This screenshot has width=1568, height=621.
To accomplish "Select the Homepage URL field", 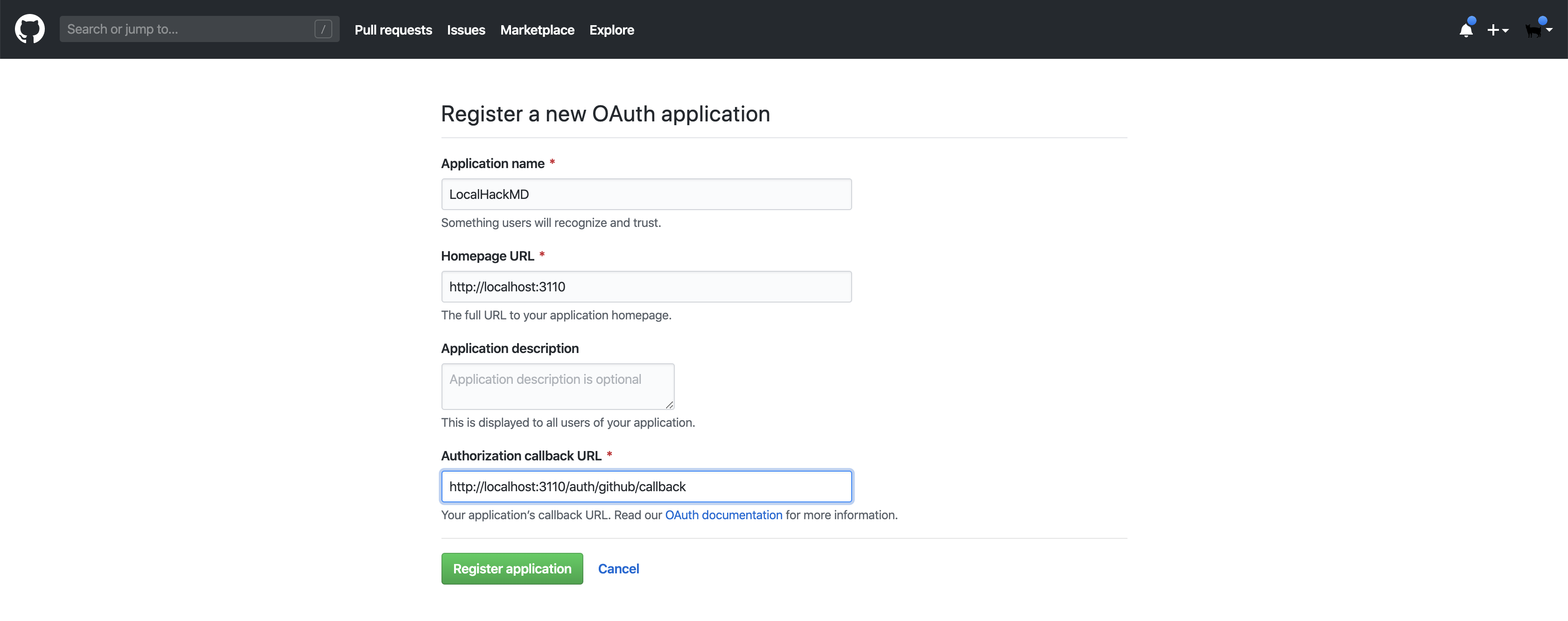I will coord(646,286).
